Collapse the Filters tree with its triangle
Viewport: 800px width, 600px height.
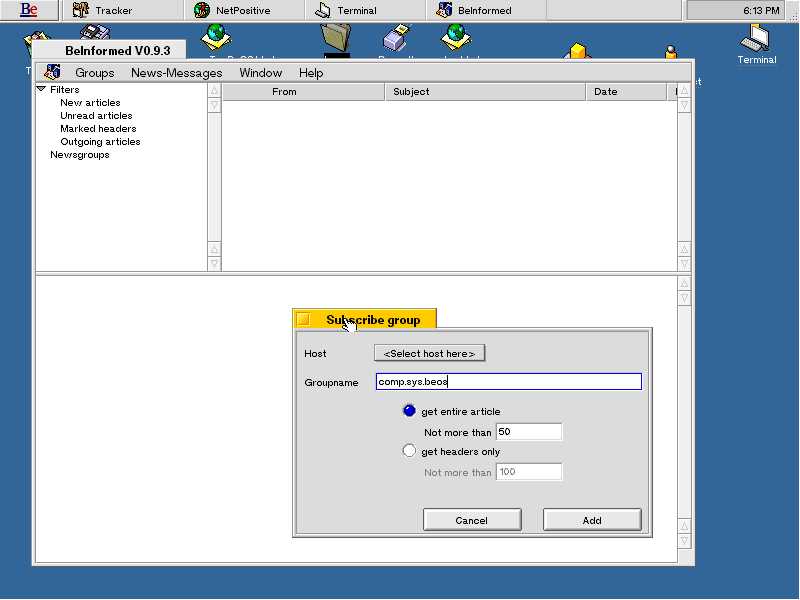click(41, 89)
